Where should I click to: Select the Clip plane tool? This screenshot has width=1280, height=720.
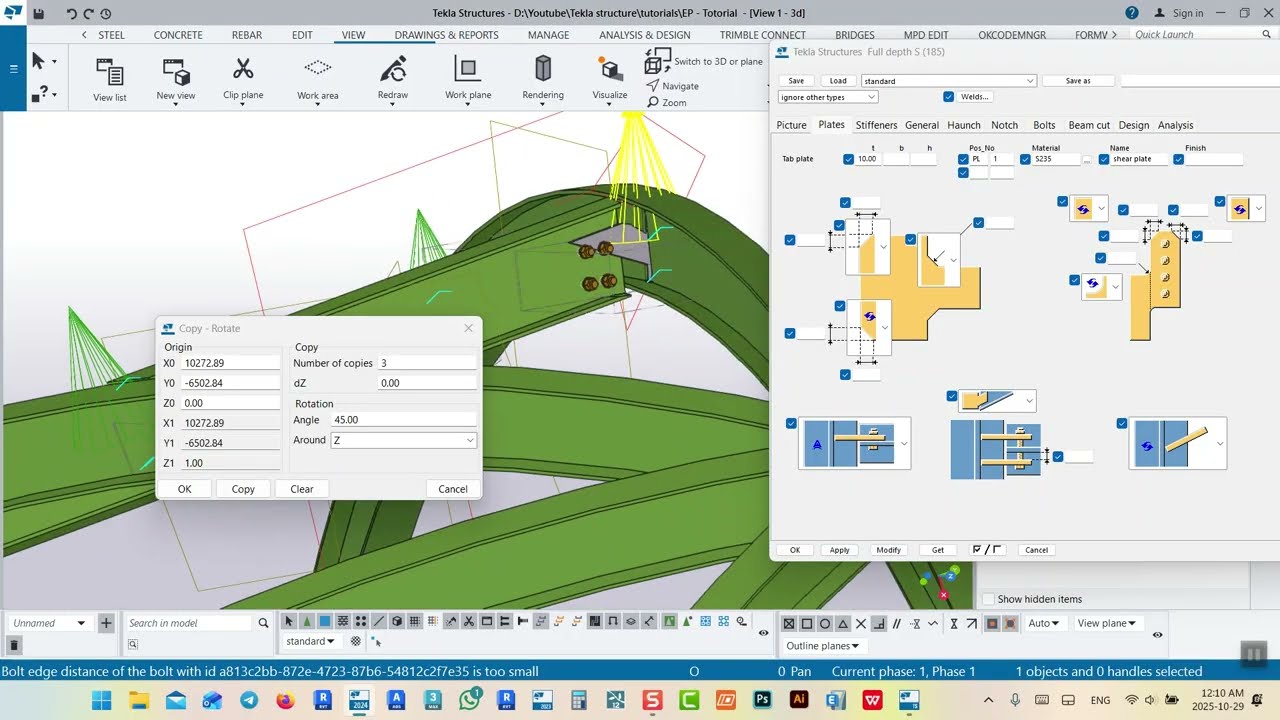243,79
